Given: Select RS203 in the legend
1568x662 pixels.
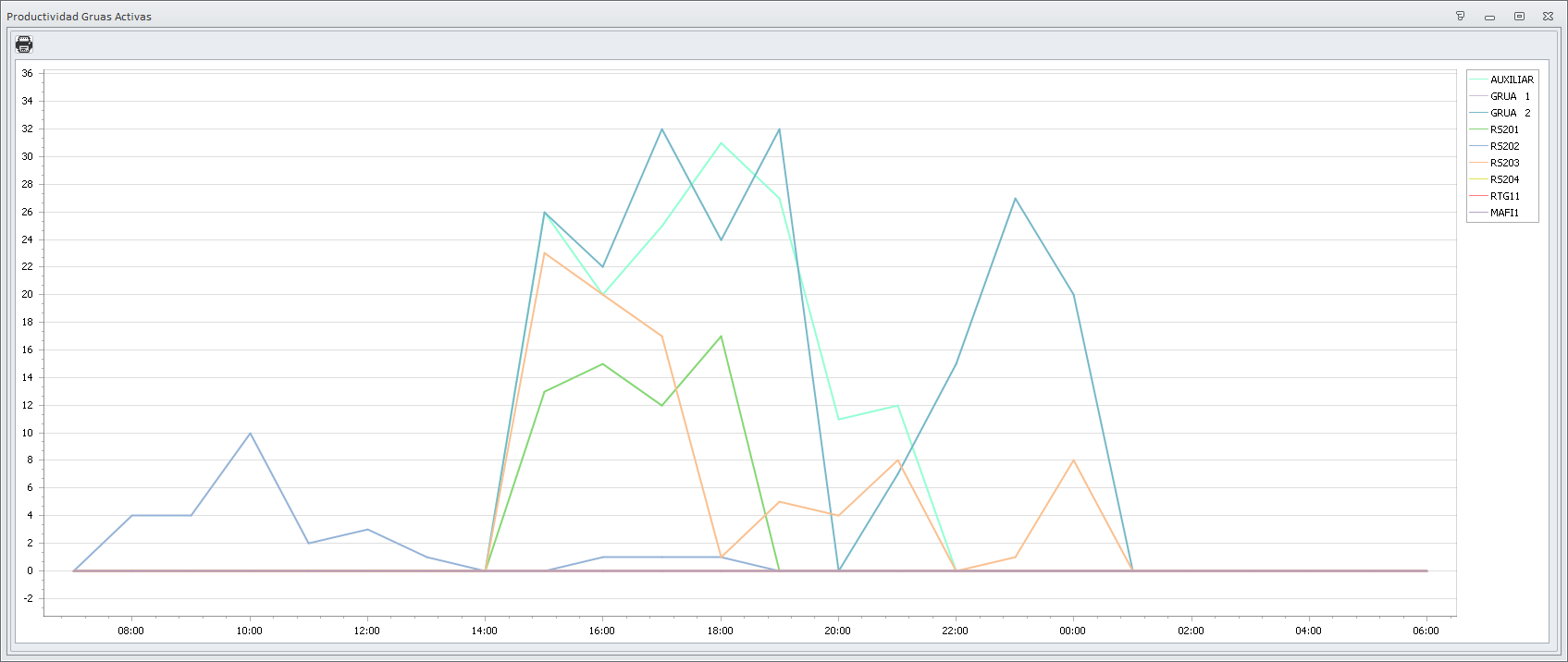Looking at the screenshot, I should tap(1495, 163).
